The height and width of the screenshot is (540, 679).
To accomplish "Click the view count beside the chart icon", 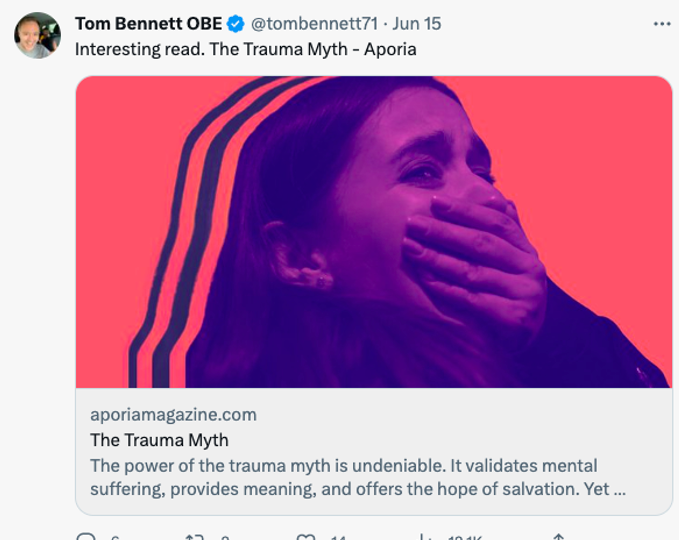I will click(465, 537).
